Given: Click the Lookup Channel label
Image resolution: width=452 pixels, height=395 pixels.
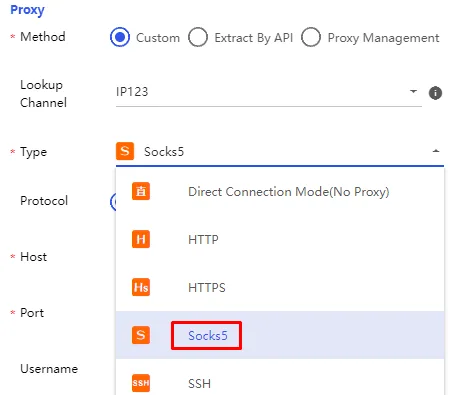Looking at the screenshot, I should (43, 94).
